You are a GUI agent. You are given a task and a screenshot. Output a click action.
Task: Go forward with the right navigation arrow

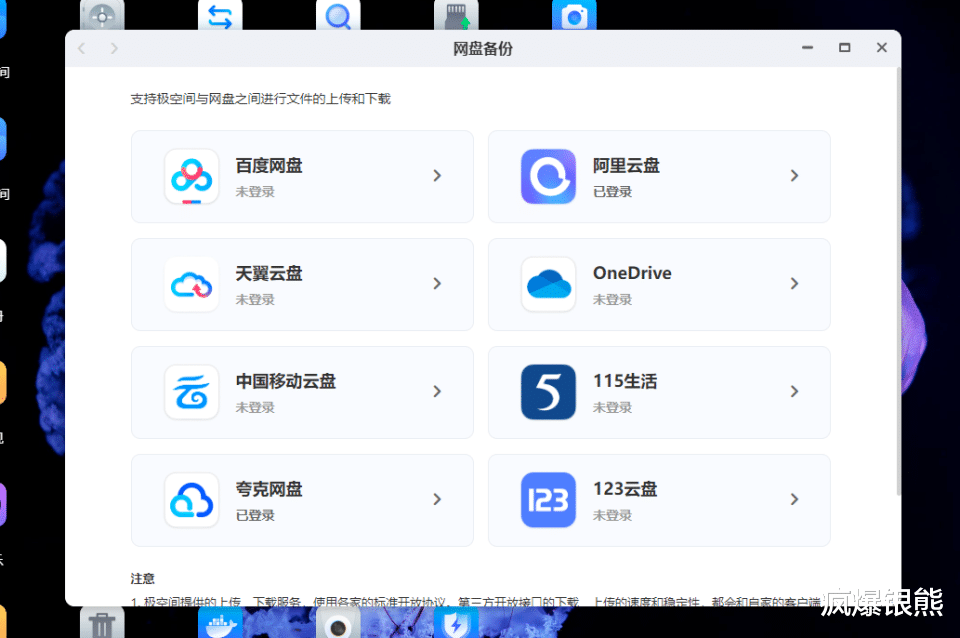pyautogui.click(x=114, y=48)
